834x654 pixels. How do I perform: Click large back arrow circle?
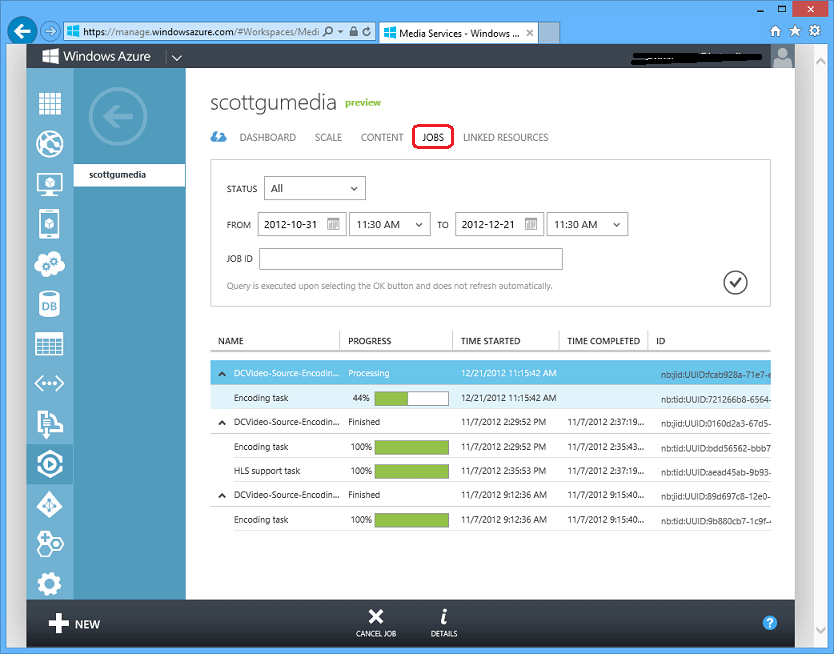pyautogui.click(x=118, y=116)
